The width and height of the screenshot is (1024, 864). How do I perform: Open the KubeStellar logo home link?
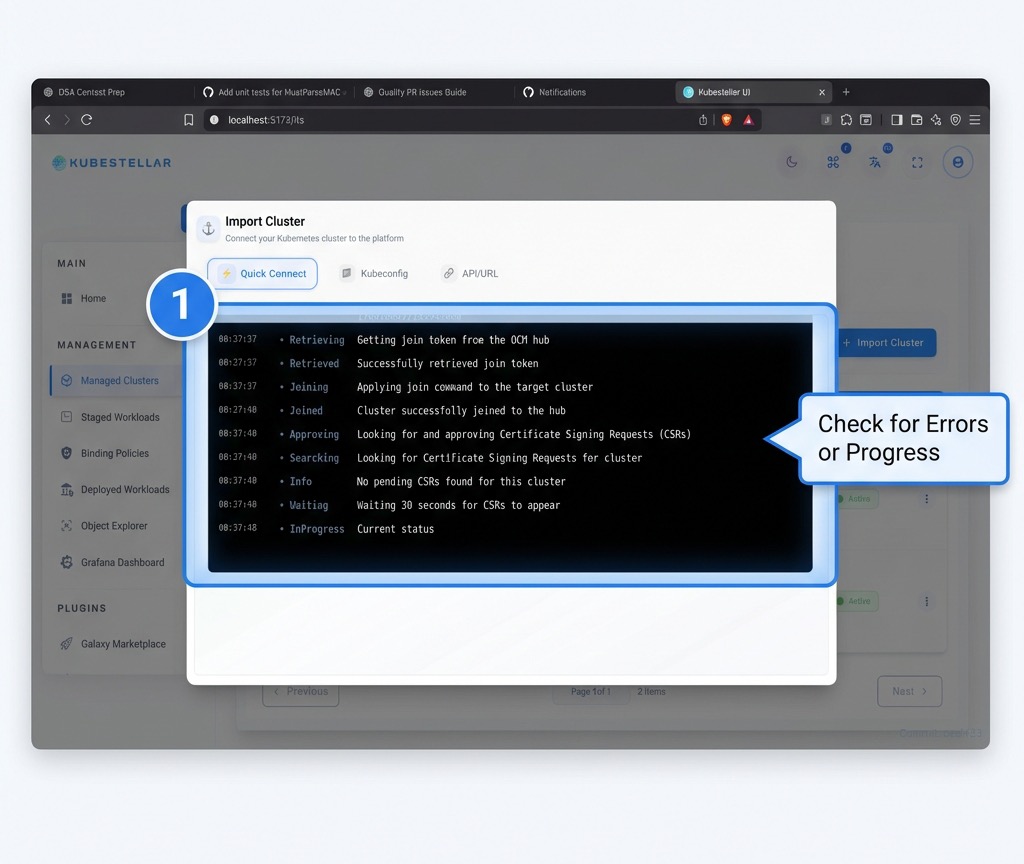click(110, 162)
